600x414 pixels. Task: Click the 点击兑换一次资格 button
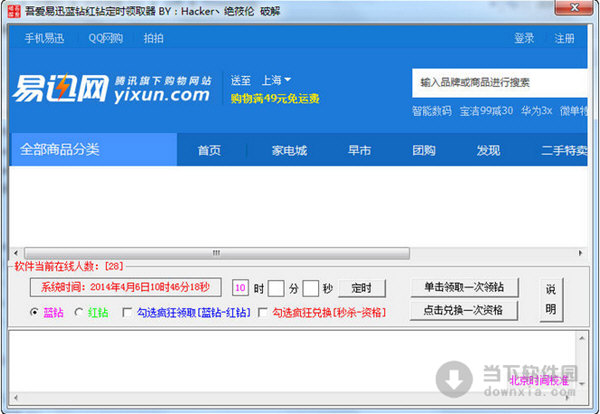pos(464,310)
